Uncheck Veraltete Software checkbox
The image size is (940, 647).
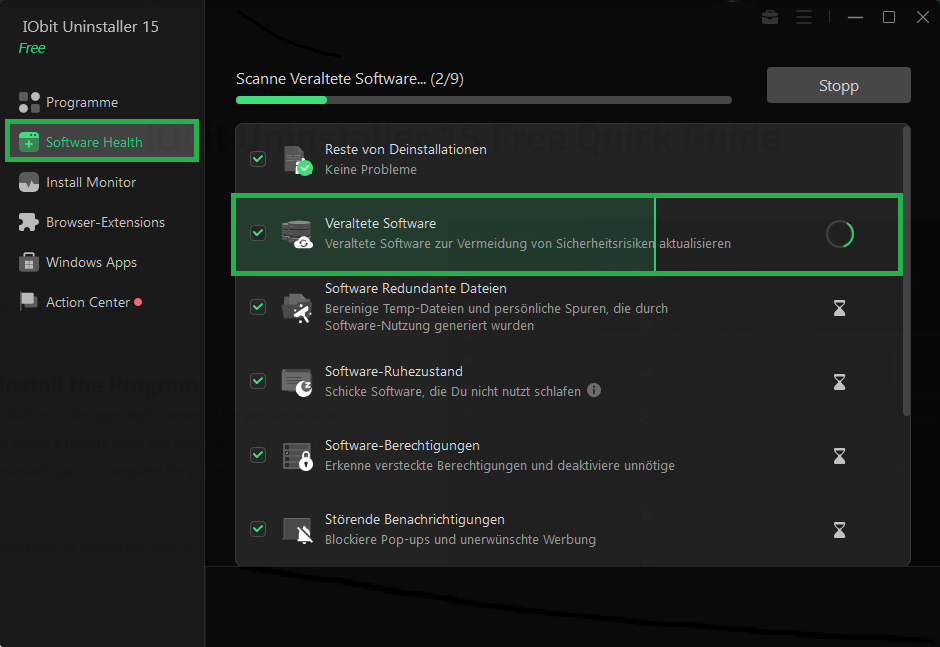pos(258,233)
